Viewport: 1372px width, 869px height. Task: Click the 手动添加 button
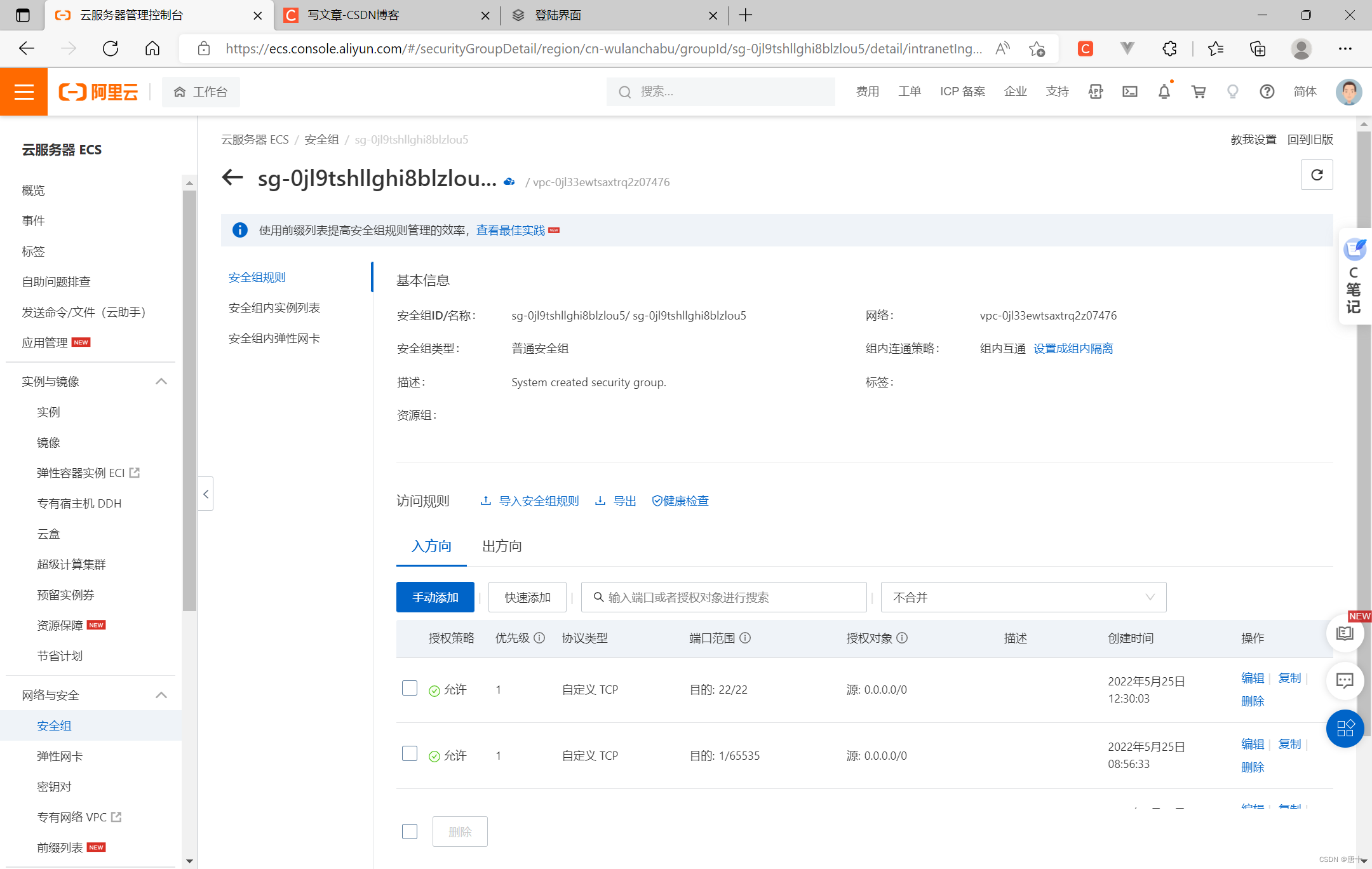pyautogui.click(x=435, y=597)
